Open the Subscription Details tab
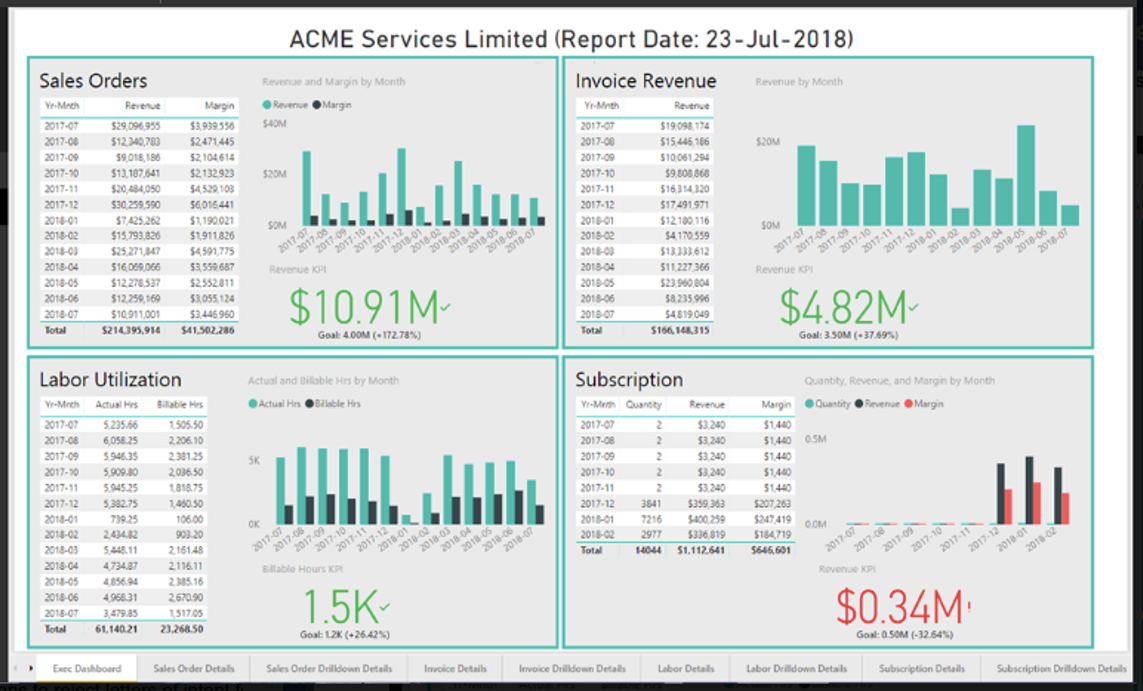Viewport: 1143px width, 691px height. [921, 668]
